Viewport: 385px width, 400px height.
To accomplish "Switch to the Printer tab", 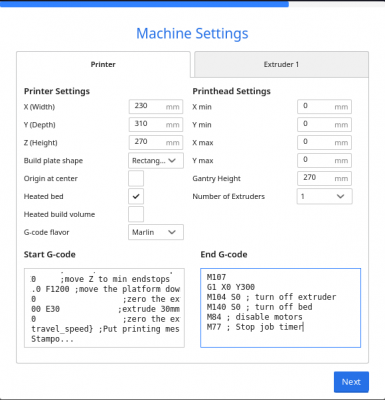I will [x=103, y=64].
